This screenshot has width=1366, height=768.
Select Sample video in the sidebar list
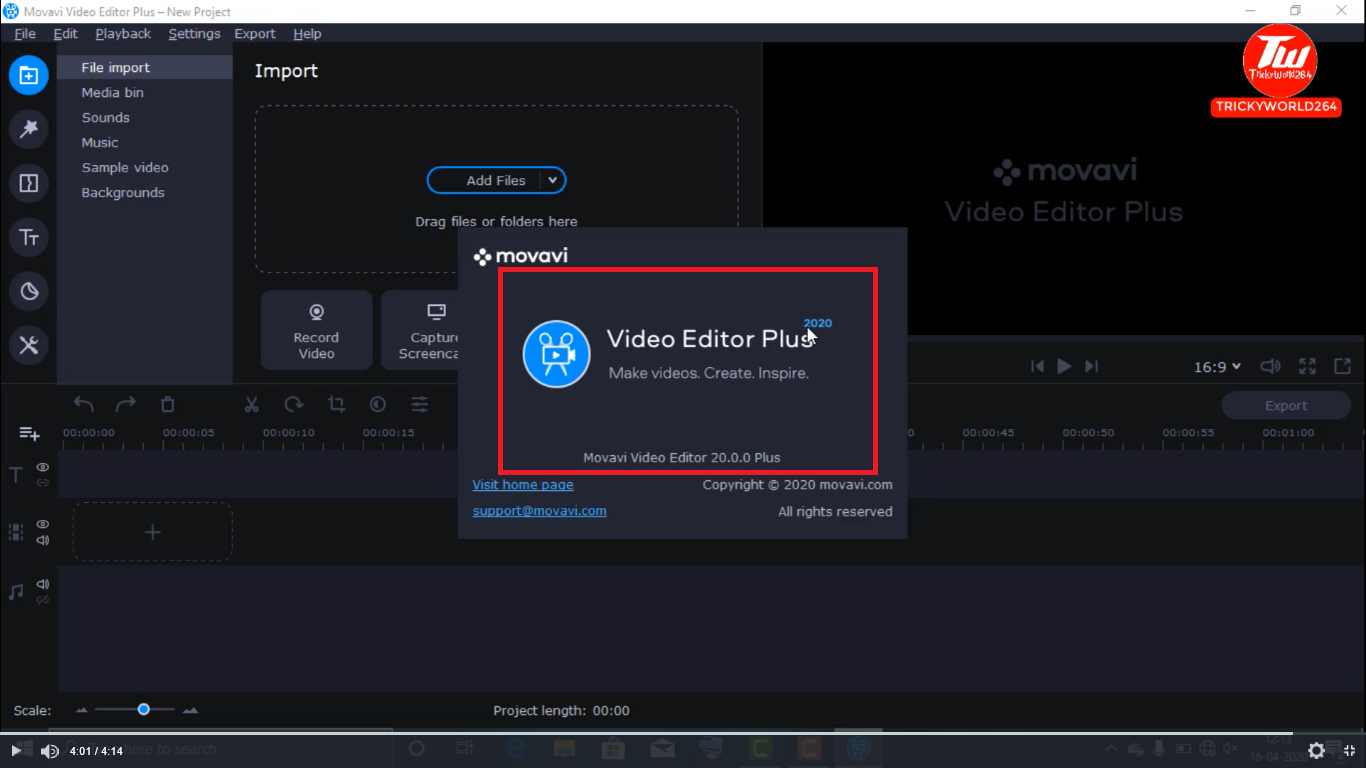pos(145,168)
